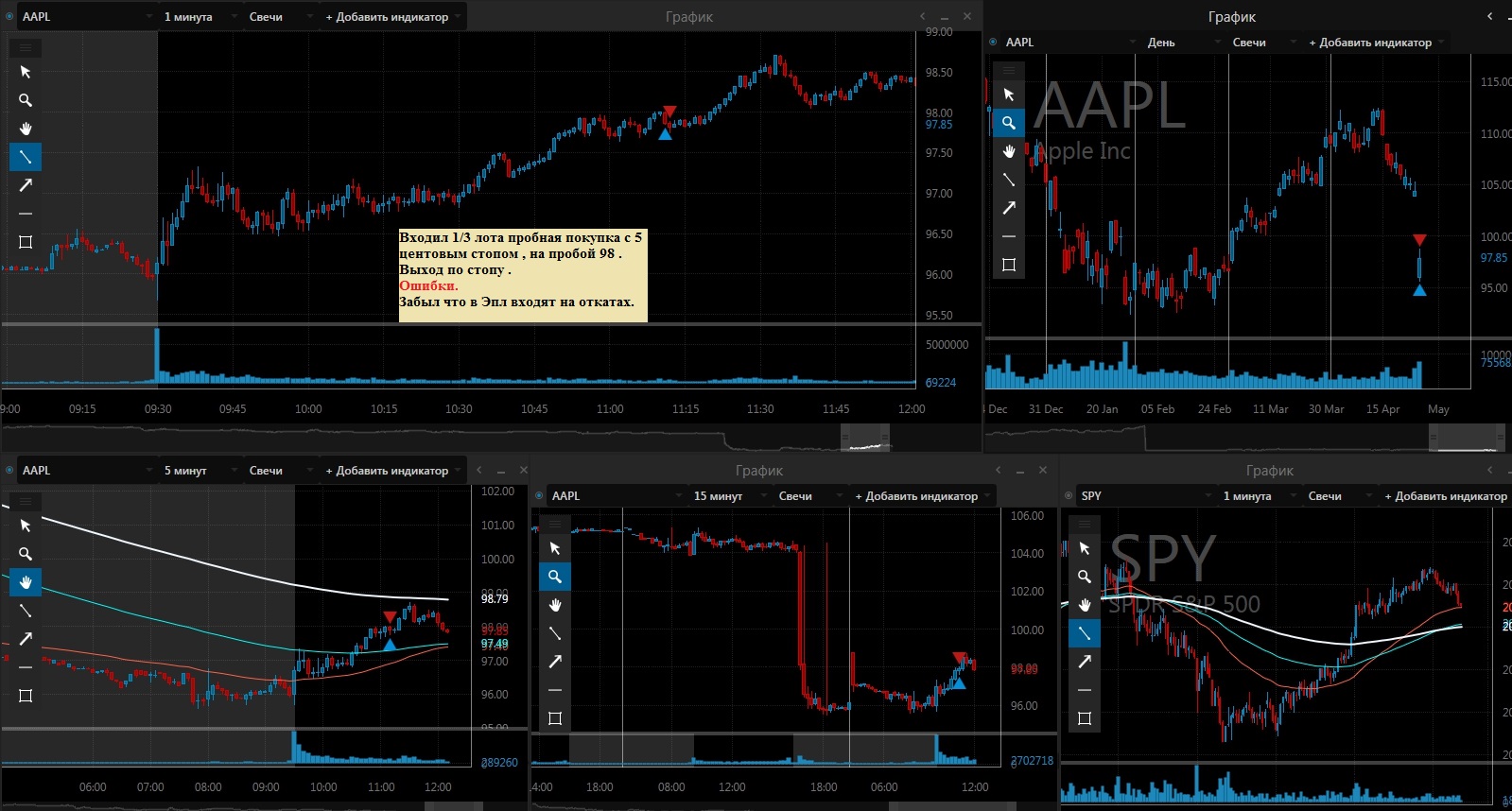Click the red sell marker triangle on the AAPL День chart

tap(1419, 240)
